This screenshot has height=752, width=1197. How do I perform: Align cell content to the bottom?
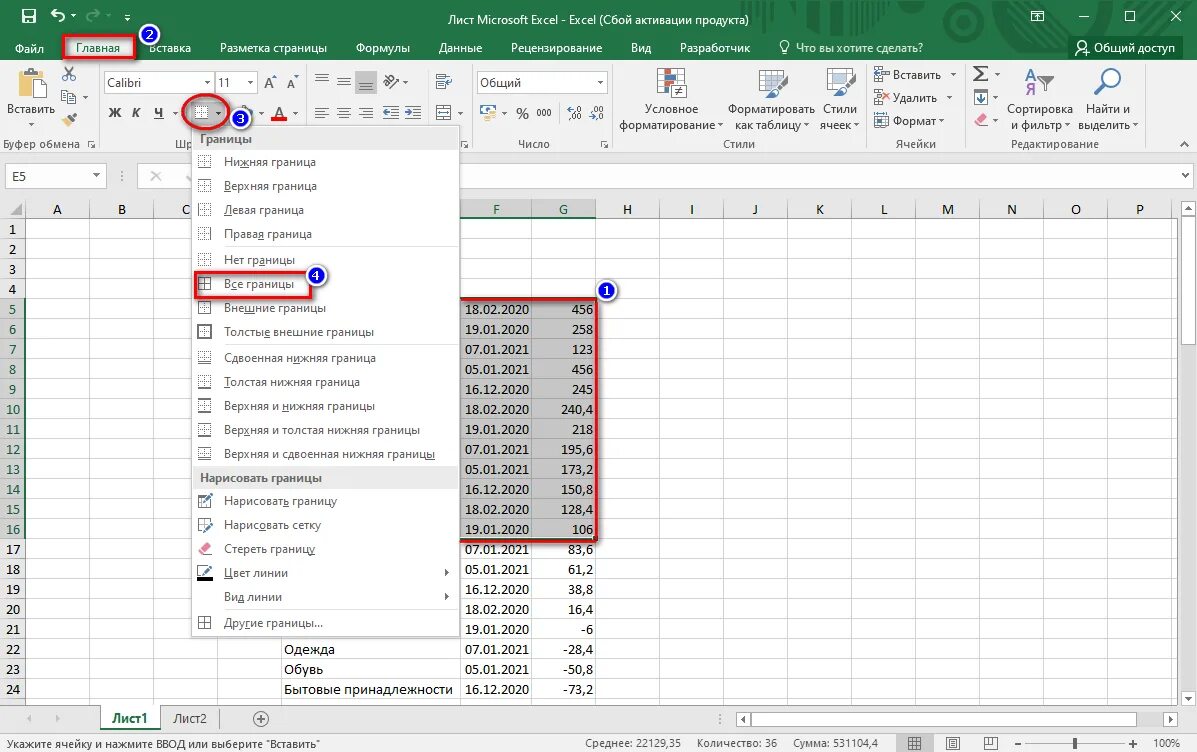[x=366, y=81]
